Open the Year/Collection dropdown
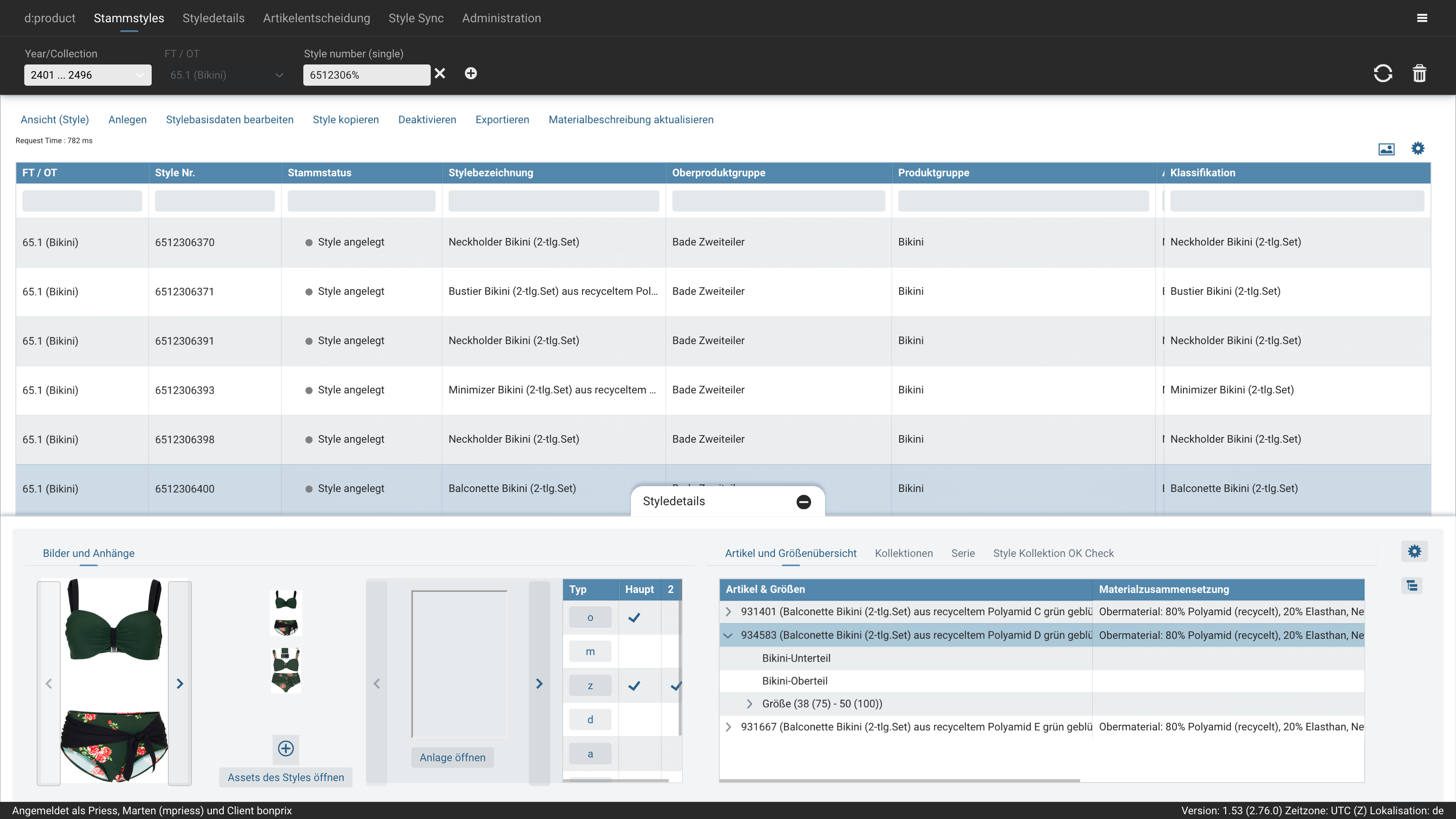 88,74
